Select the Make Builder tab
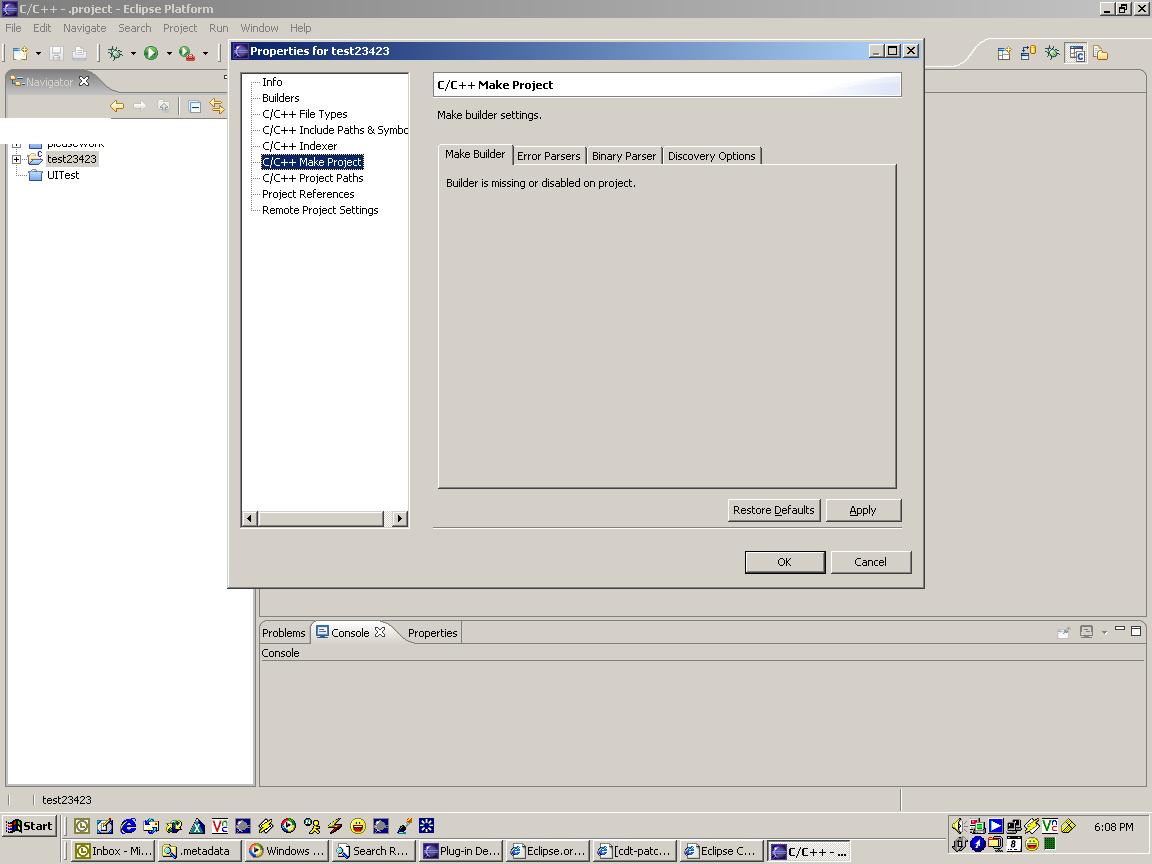 coord(475,154)
